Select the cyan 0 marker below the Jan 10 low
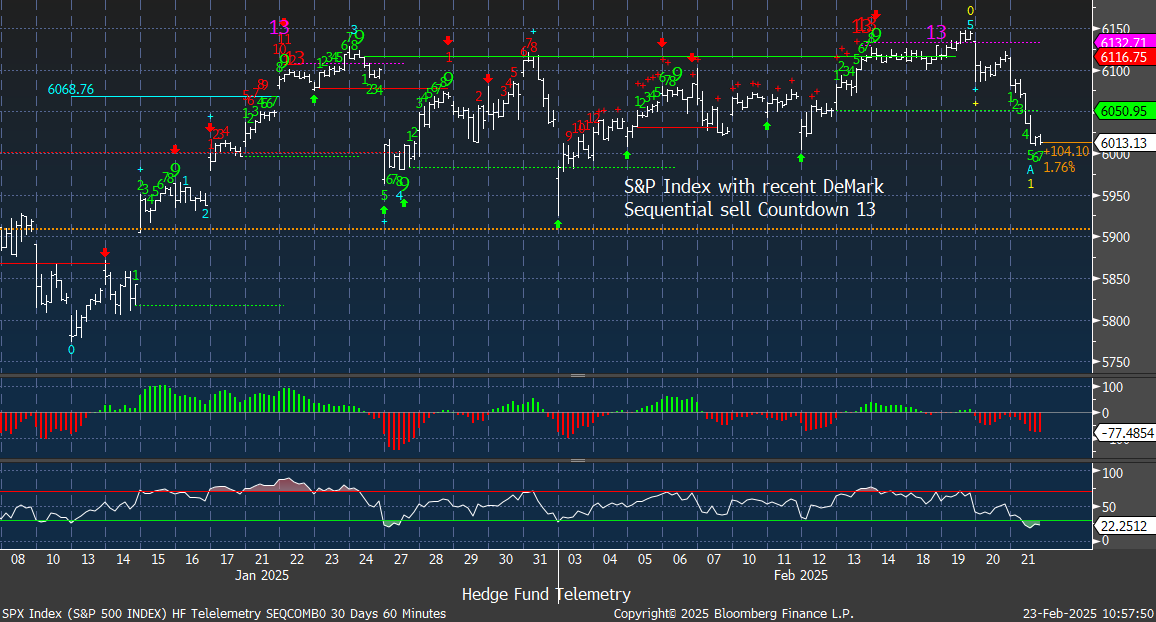The image size is (1156, 622). pyautogui.click(x=71, y=350)
